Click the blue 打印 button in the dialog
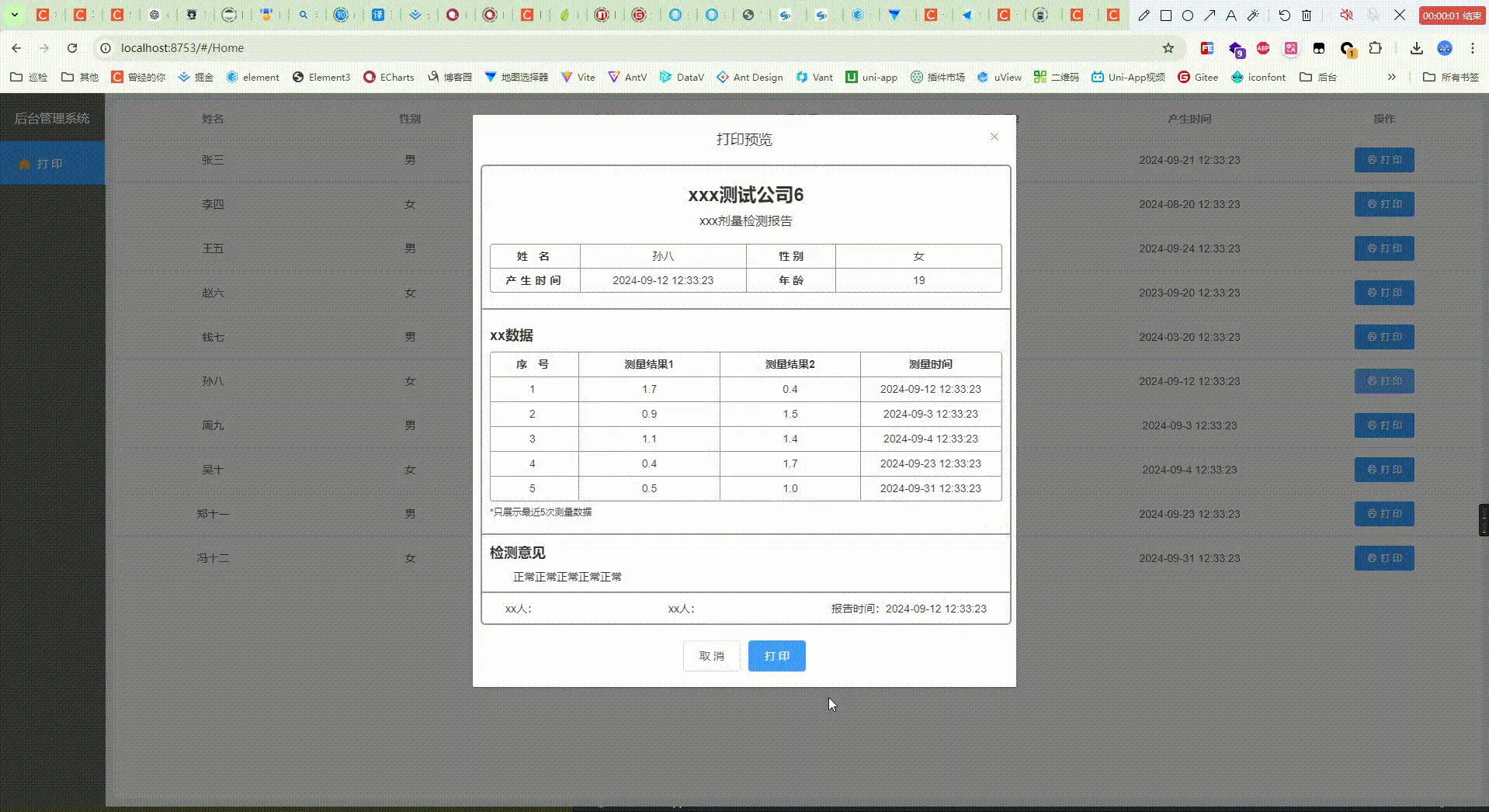 pyautogui.click(x=776, y=656)
